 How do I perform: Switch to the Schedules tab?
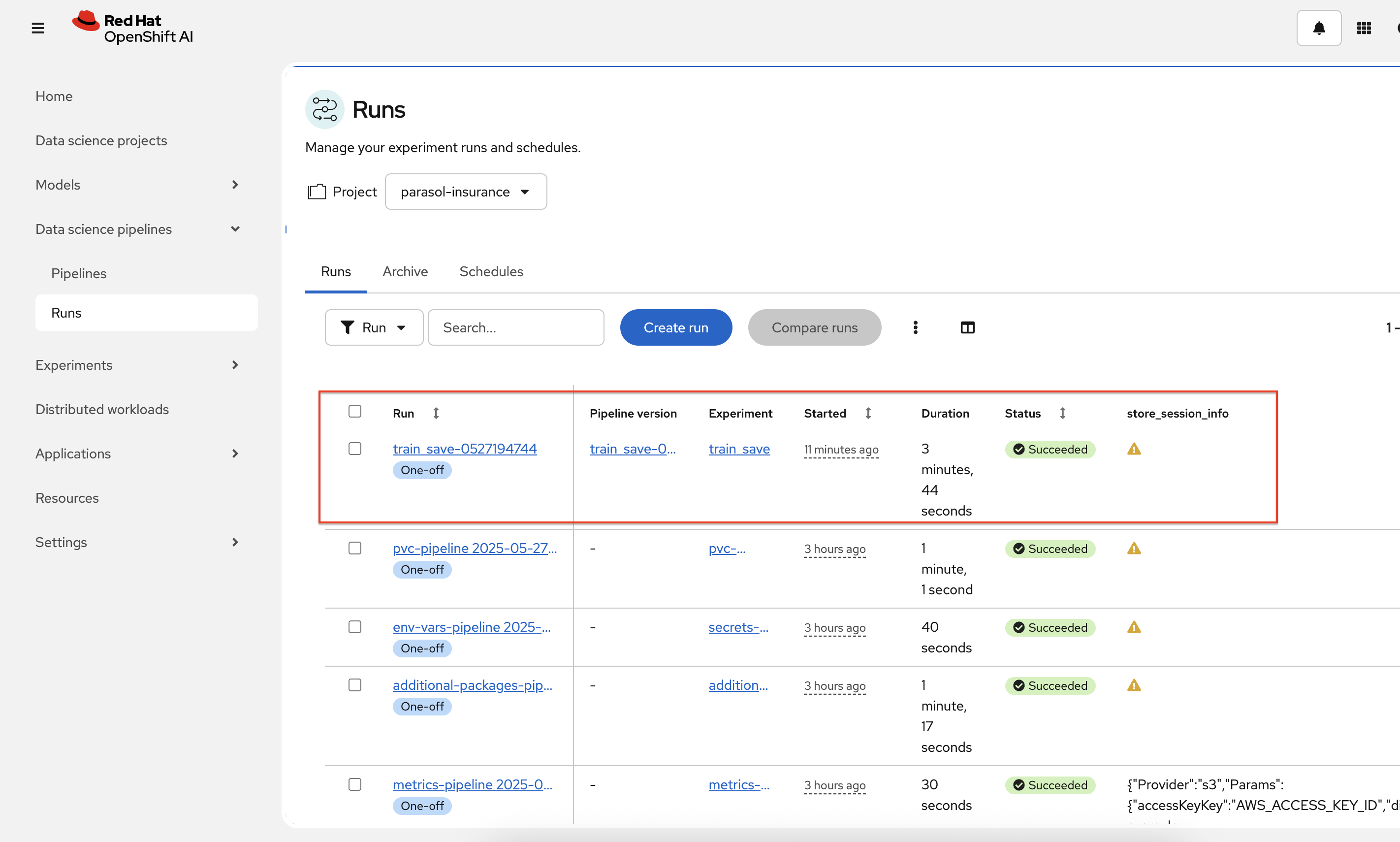[x=491, y=272]
